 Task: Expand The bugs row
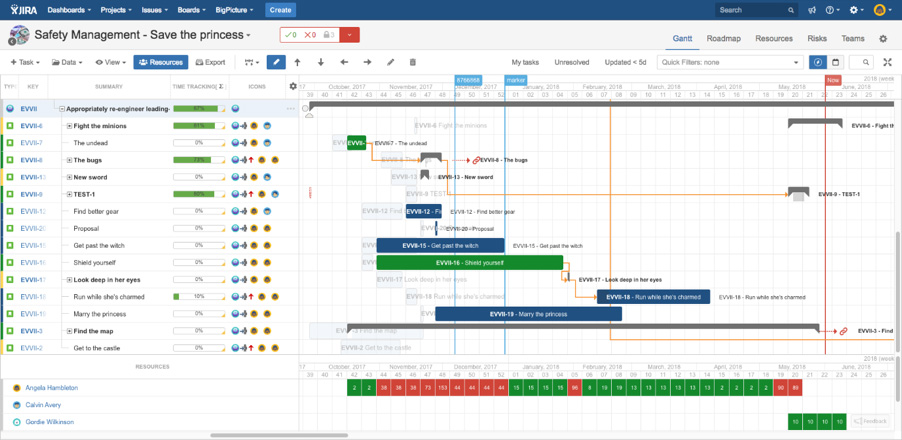(x=70, y=160)
